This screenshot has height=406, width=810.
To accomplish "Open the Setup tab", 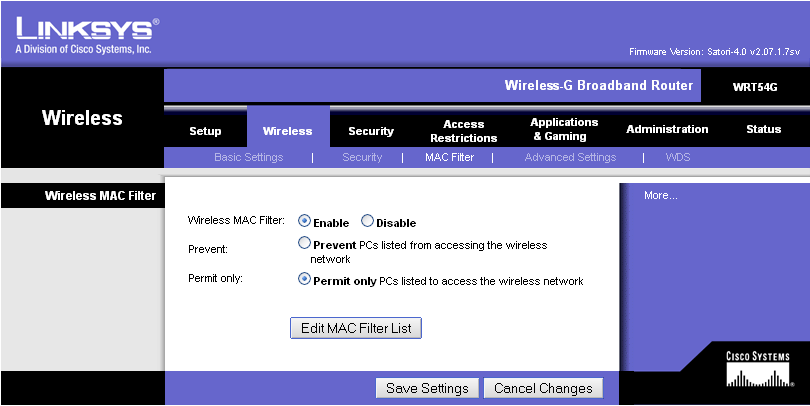I will click(205, 131).
